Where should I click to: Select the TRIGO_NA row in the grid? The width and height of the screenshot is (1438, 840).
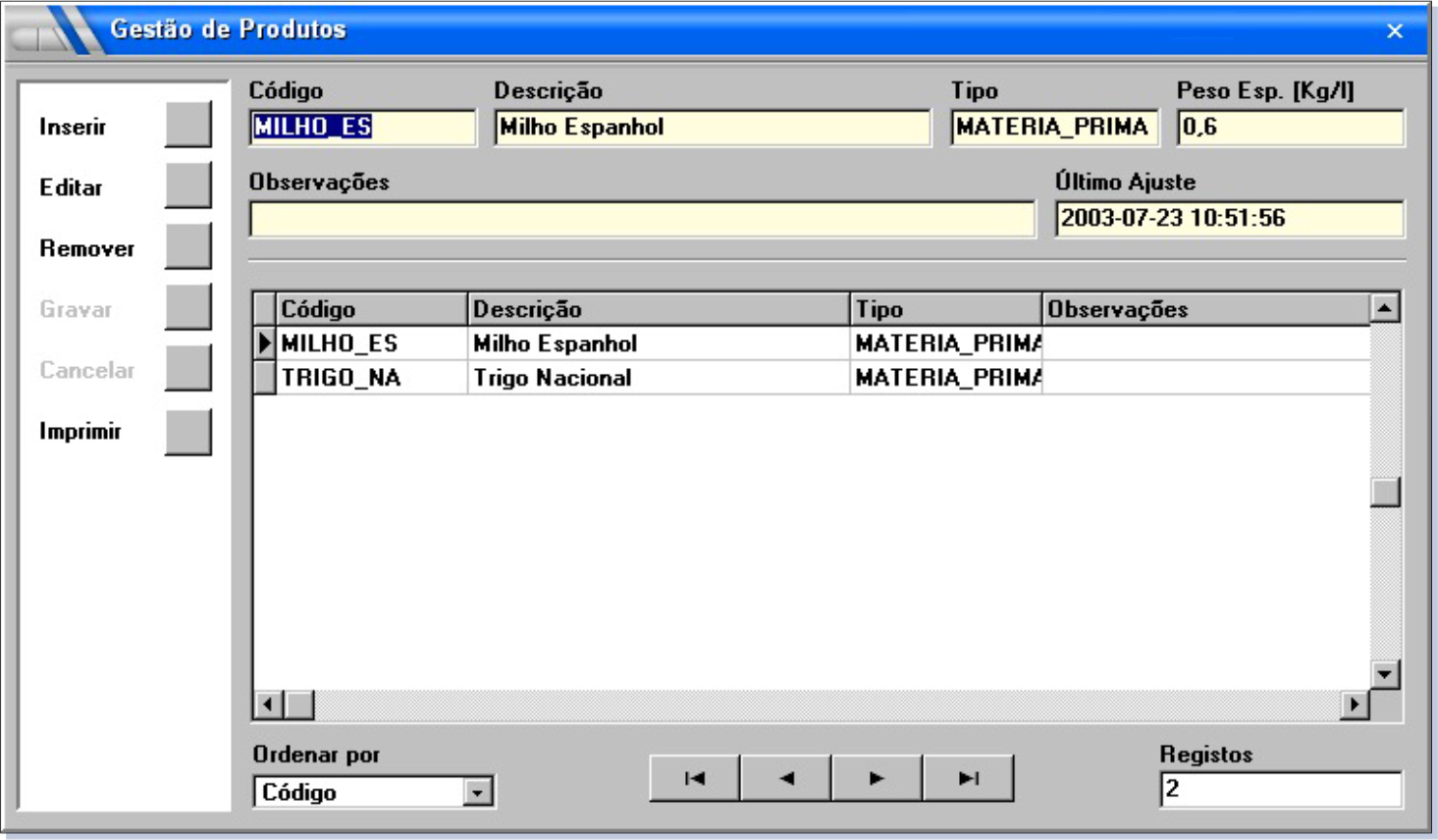(341, 378)
